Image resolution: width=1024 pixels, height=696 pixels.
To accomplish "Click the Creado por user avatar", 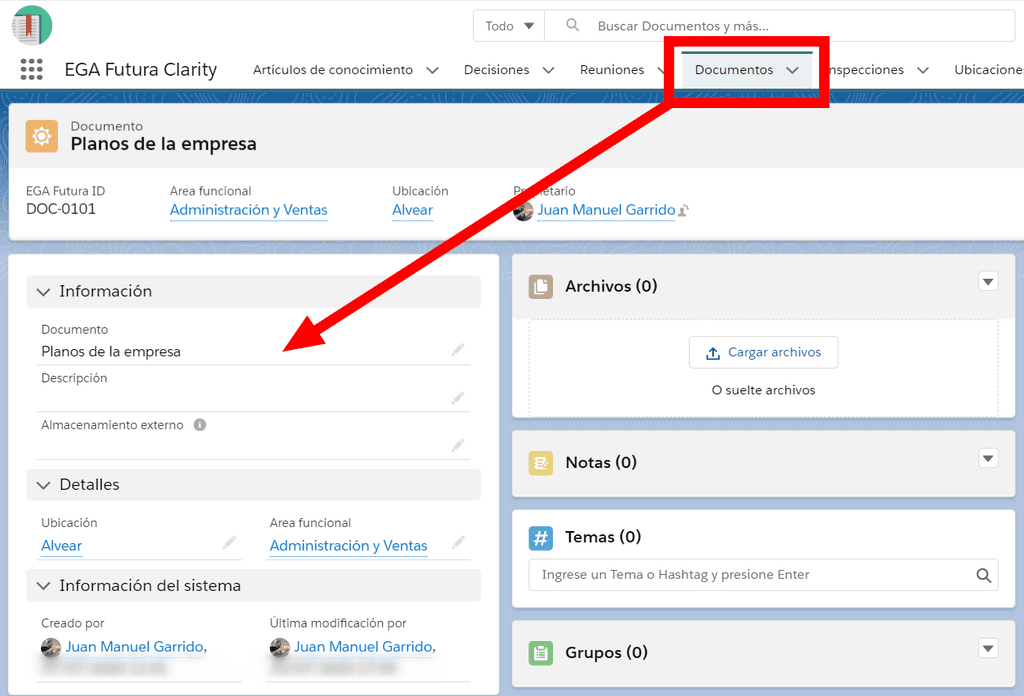I will click(51, 648).
